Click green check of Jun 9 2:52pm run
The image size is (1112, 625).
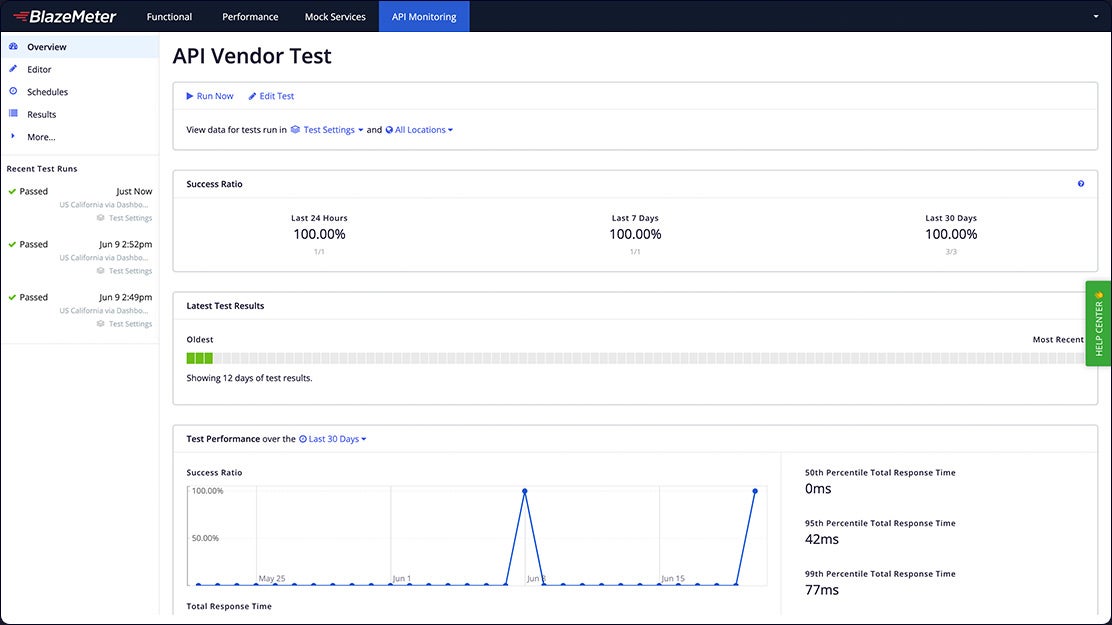tap(12, 244)
